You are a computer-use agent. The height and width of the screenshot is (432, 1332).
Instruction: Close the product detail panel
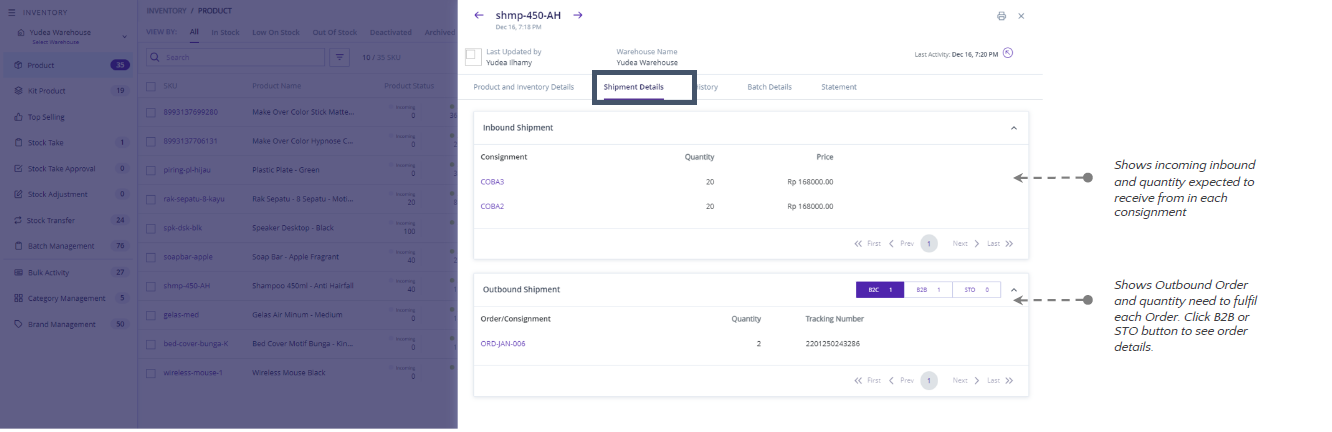coord(1021,16)
